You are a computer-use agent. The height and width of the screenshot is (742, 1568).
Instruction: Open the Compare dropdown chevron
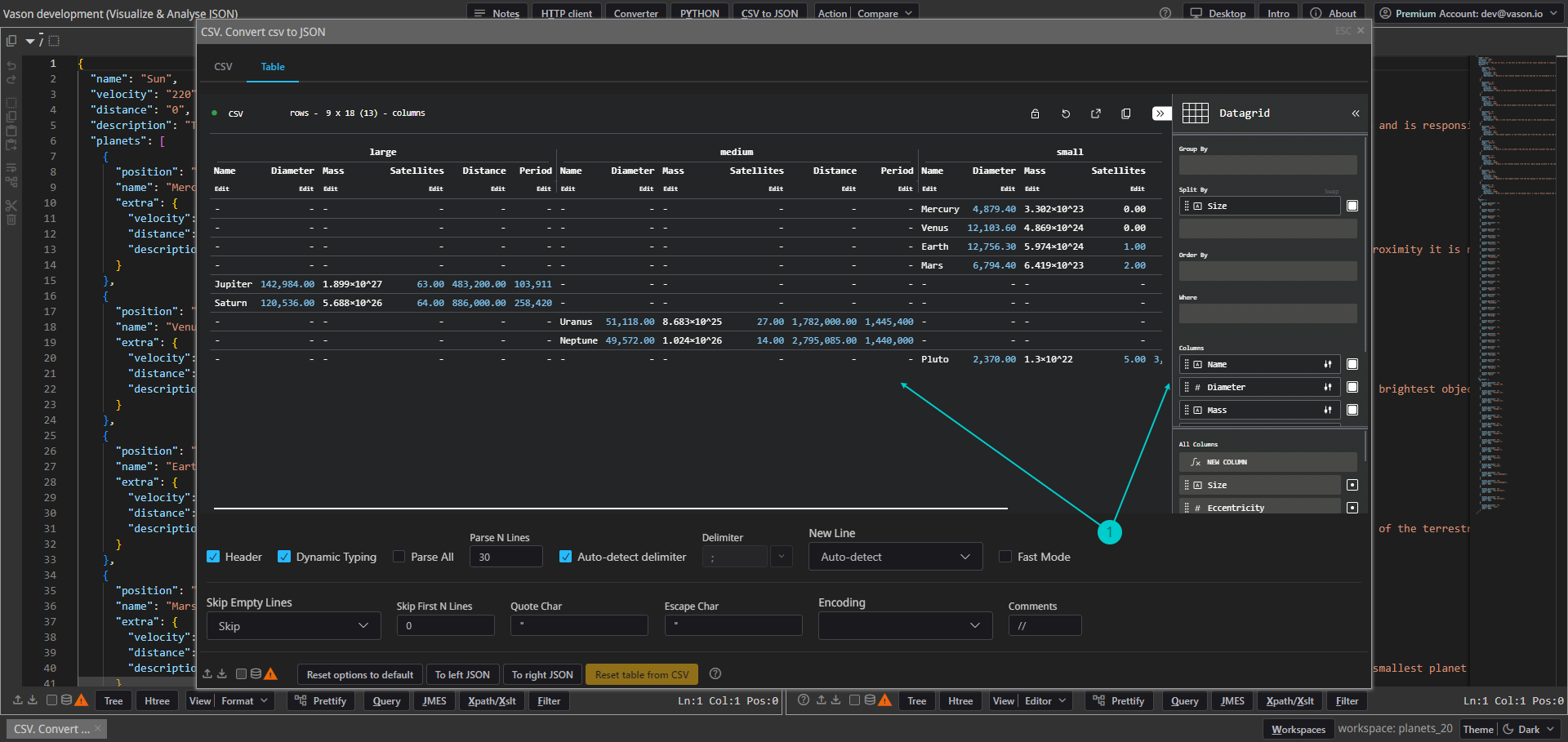pos(908,13)
